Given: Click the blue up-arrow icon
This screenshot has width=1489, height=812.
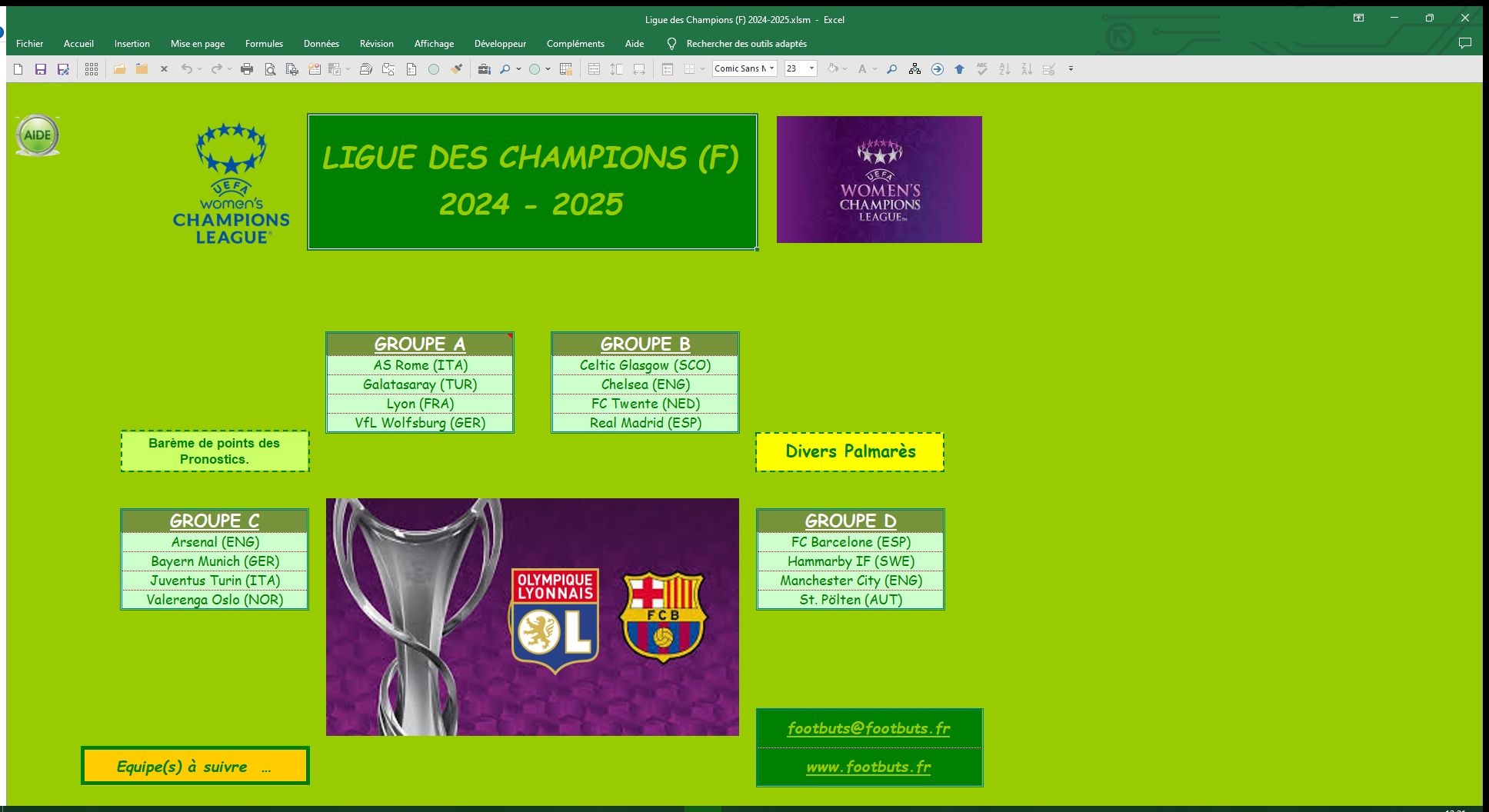Looking at the screenshot, I should tap(959, 69).
